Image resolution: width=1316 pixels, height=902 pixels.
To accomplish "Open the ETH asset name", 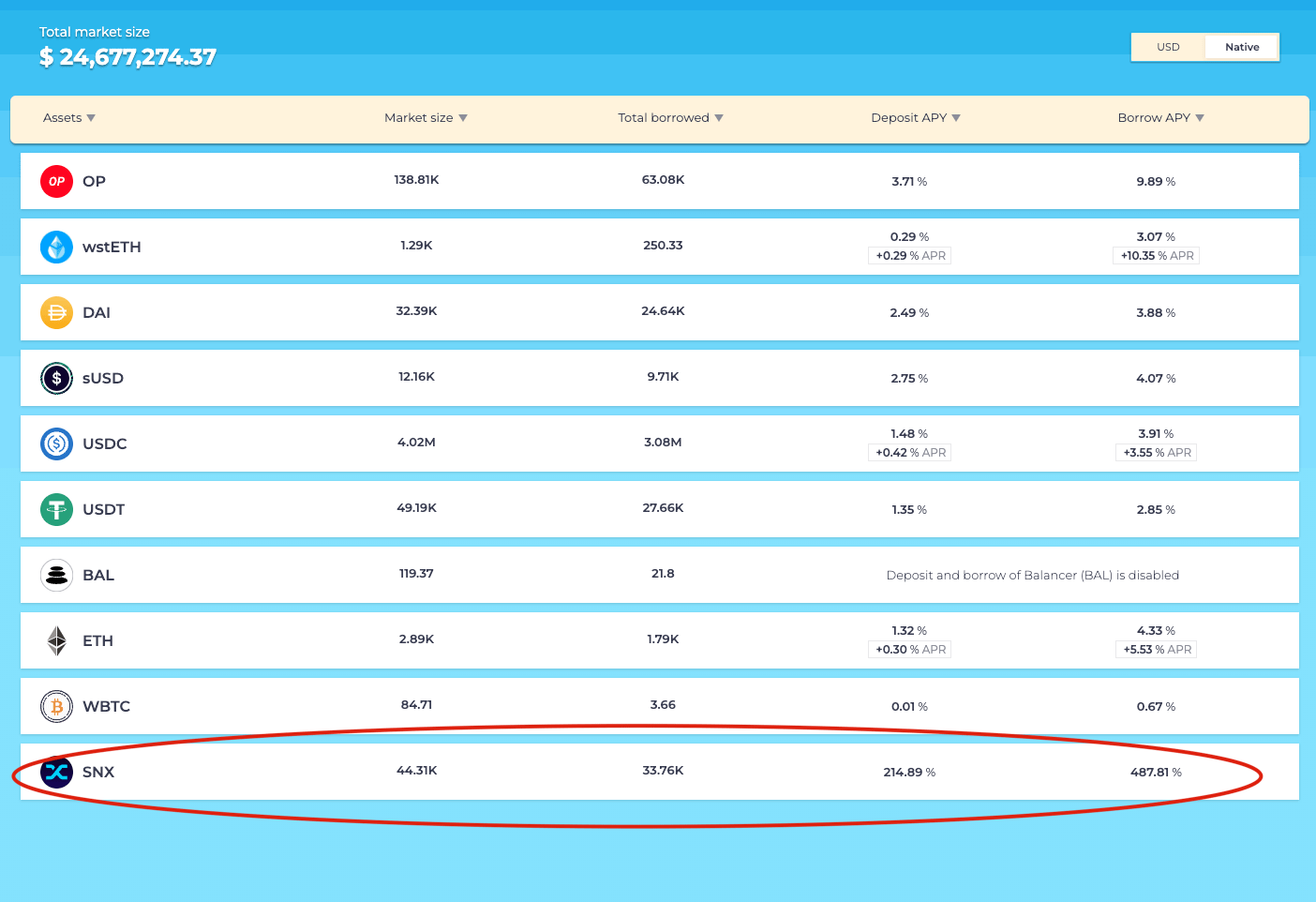I will coord(97,640).
